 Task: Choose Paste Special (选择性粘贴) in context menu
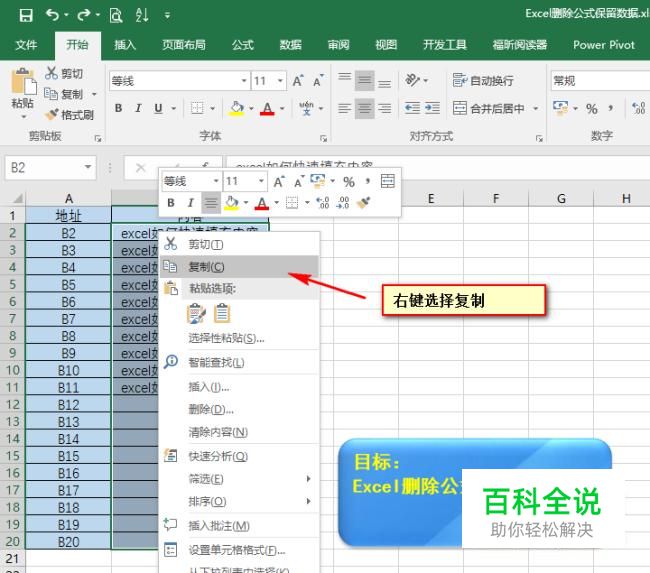[x=239, y=338]
